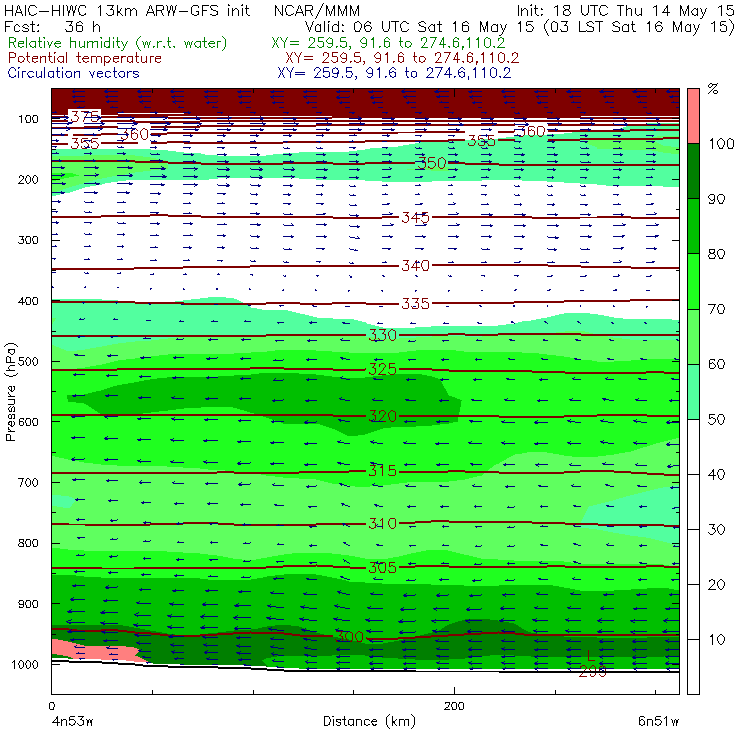Click the pink saturated humidity patch near surface
Screen dimensions: 740x740
pyautogui.click(x=94, y=651)
